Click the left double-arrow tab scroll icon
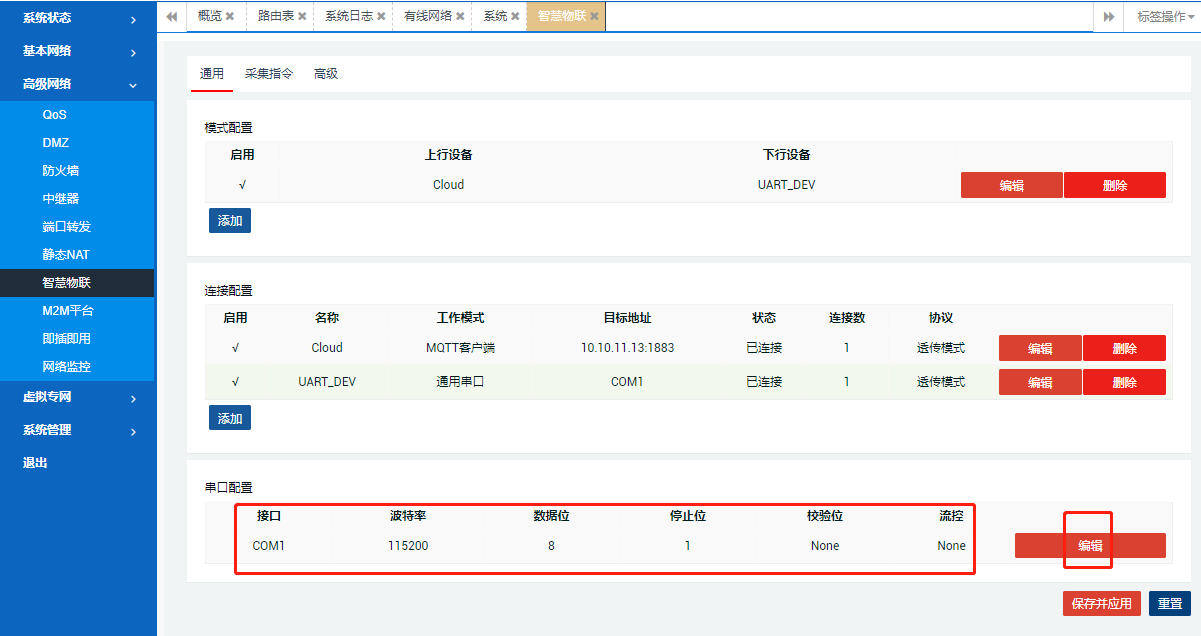1201x636 pixels. point(171,16)
